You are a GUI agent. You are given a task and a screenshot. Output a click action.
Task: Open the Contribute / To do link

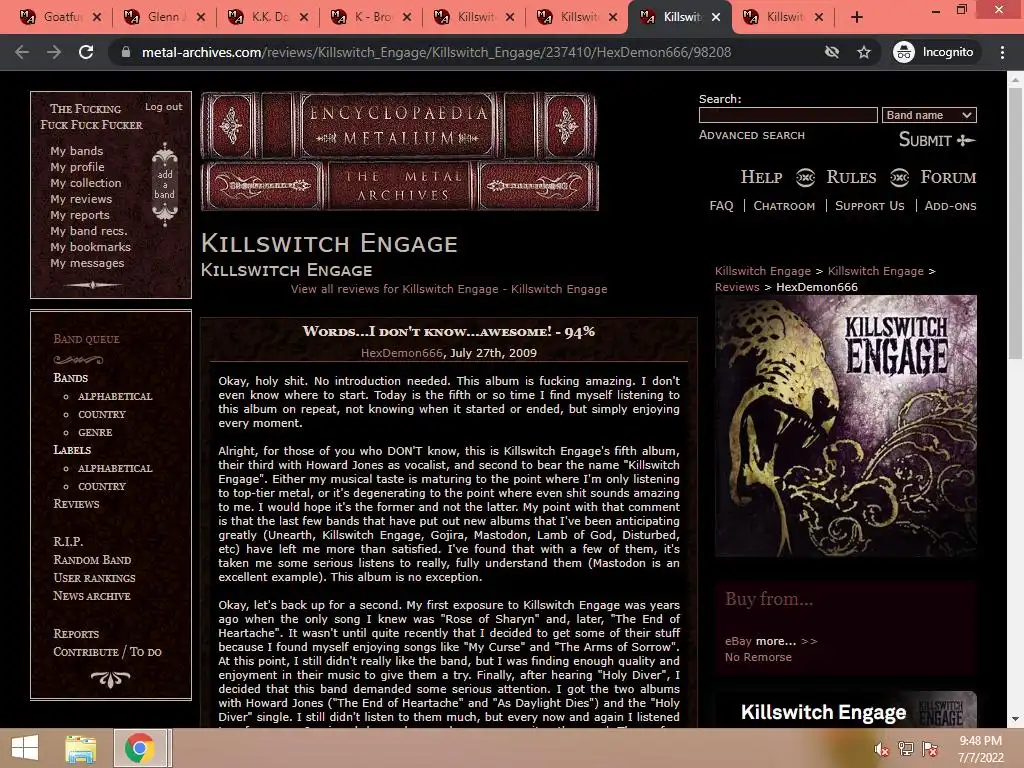[x=107, y=652]
